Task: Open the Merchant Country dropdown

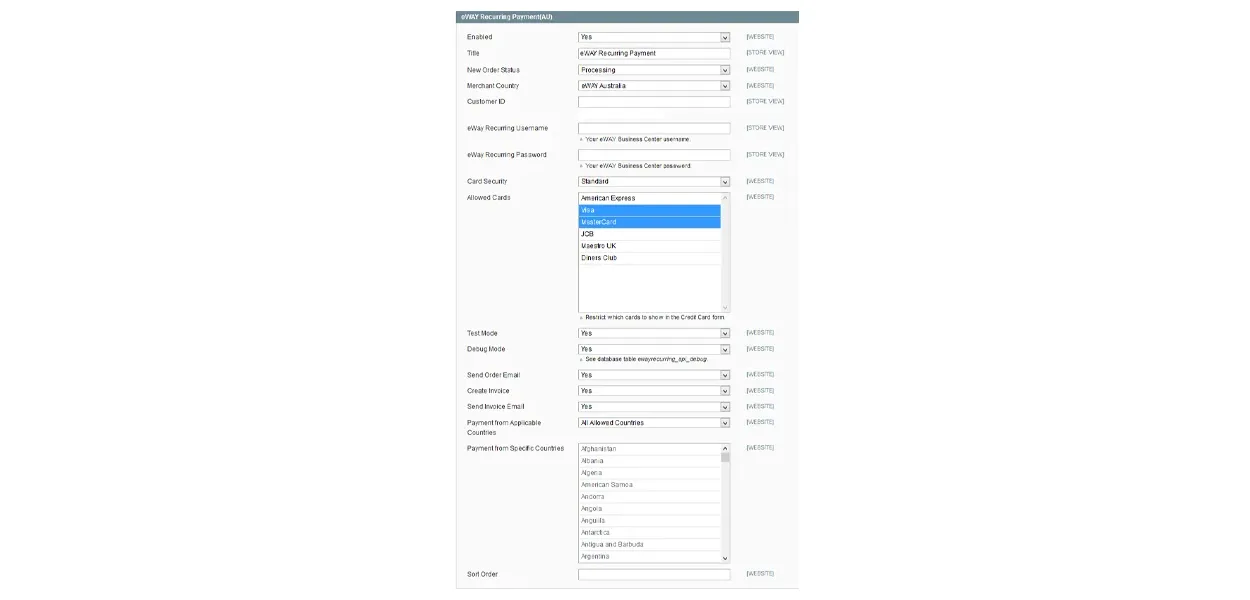Action: [x=654, y=86]
